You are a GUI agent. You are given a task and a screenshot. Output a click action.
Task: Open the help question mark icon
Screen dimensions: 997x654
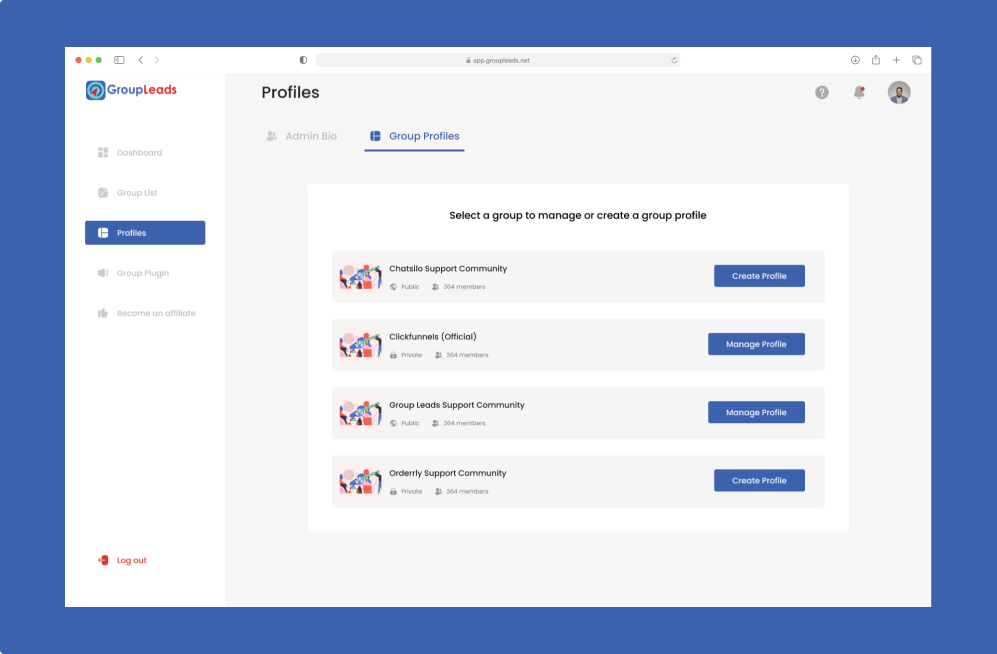(x=822, y=93)
